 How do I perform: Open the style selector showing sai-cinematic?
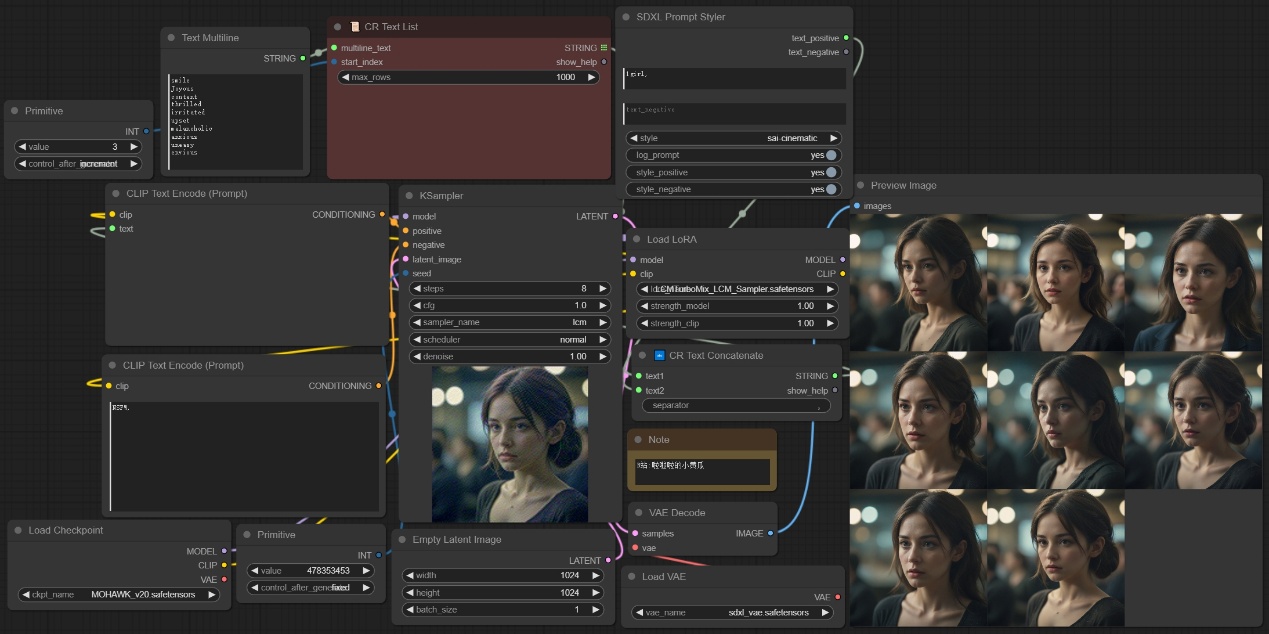(733, 138)
